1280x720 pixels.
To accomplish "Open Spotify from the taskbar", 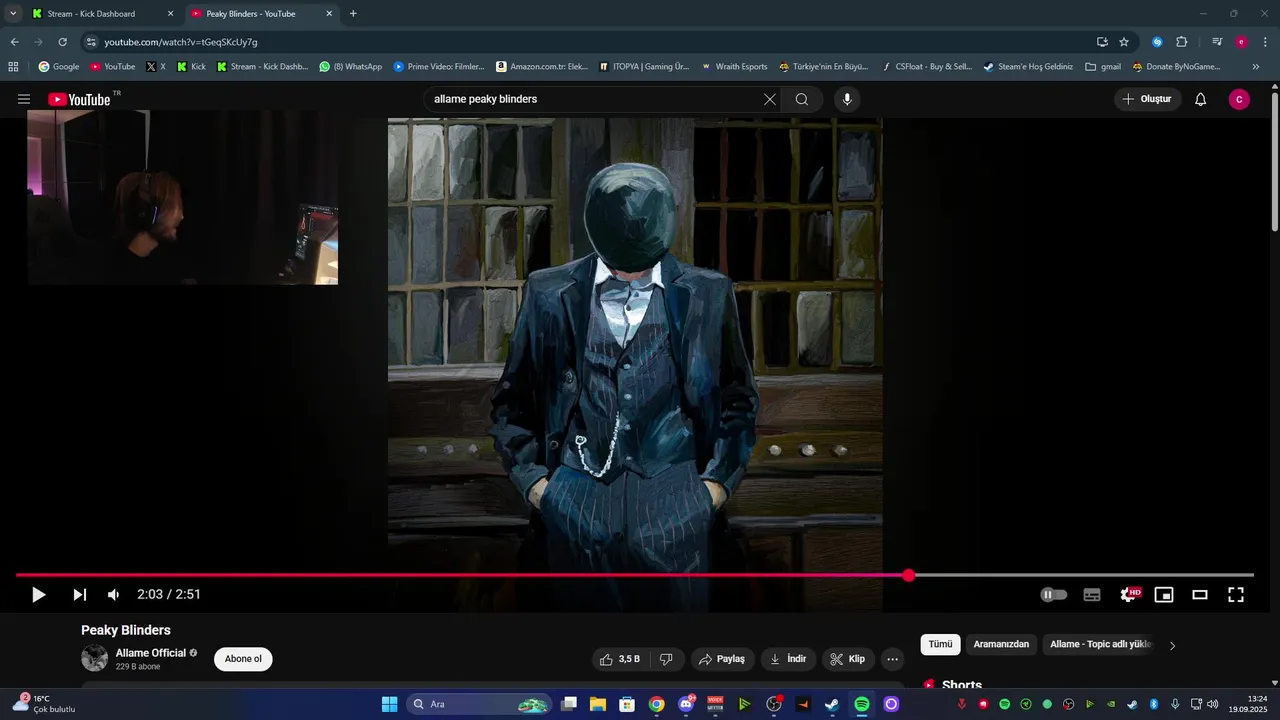I will click(x=862, y=704).
